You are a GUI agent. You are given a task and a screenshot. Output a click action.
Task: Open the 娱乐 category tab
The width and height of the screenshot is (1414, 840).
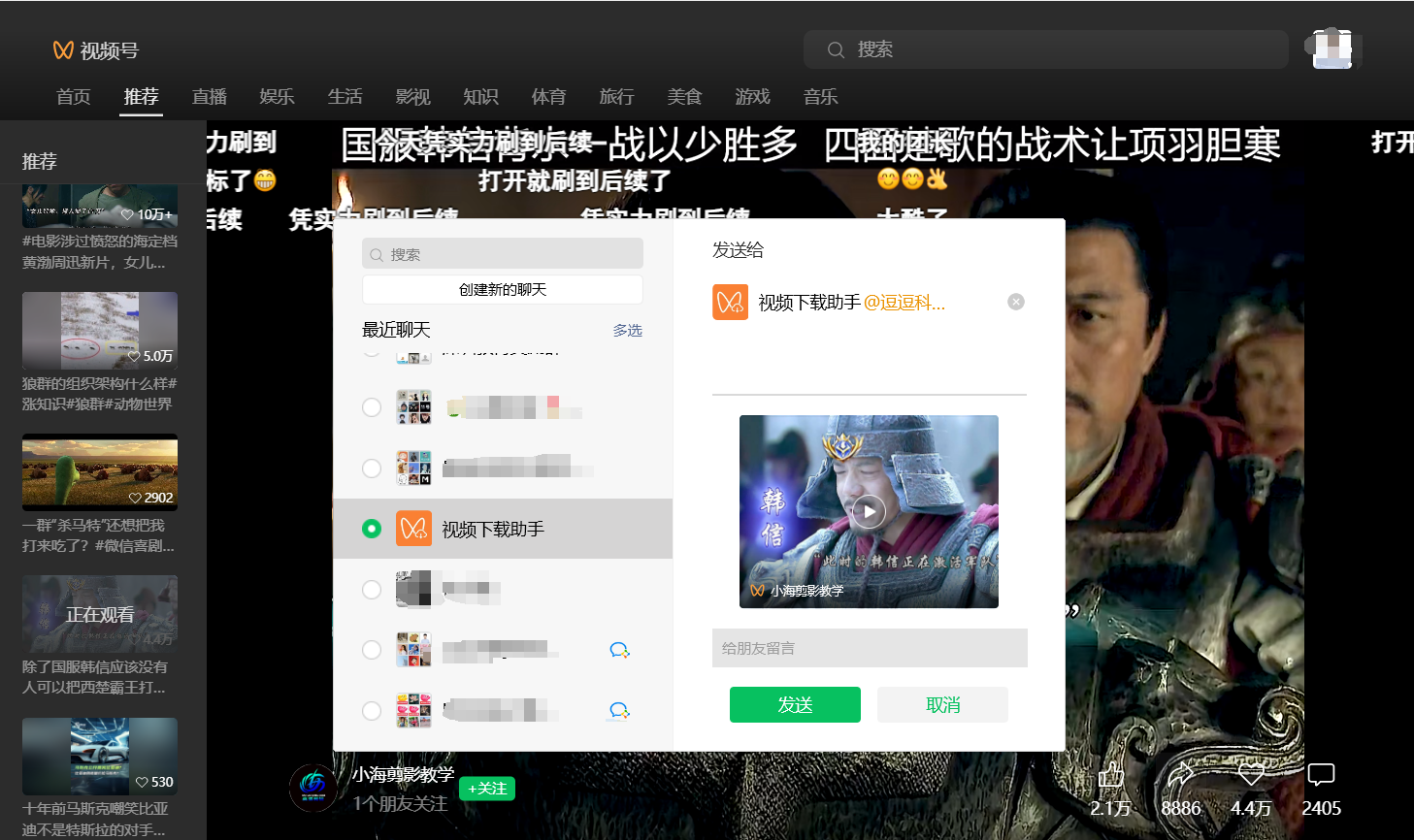[278, 97]
